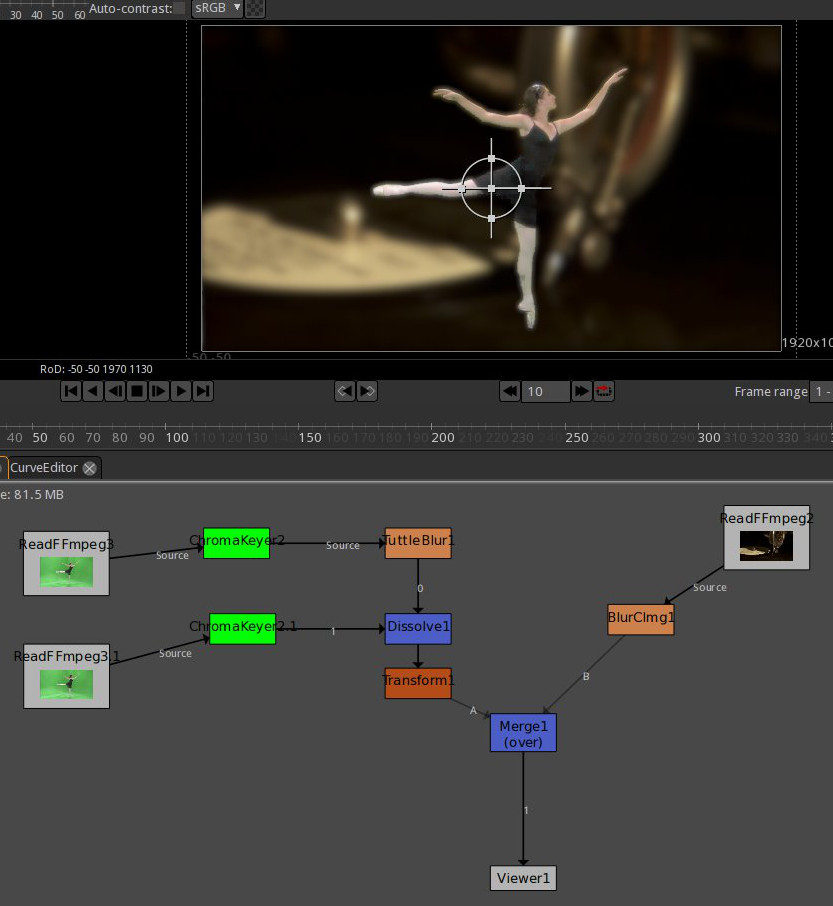Jump to last frame button
The image size is (833, 906).
[x=203, y=391]
